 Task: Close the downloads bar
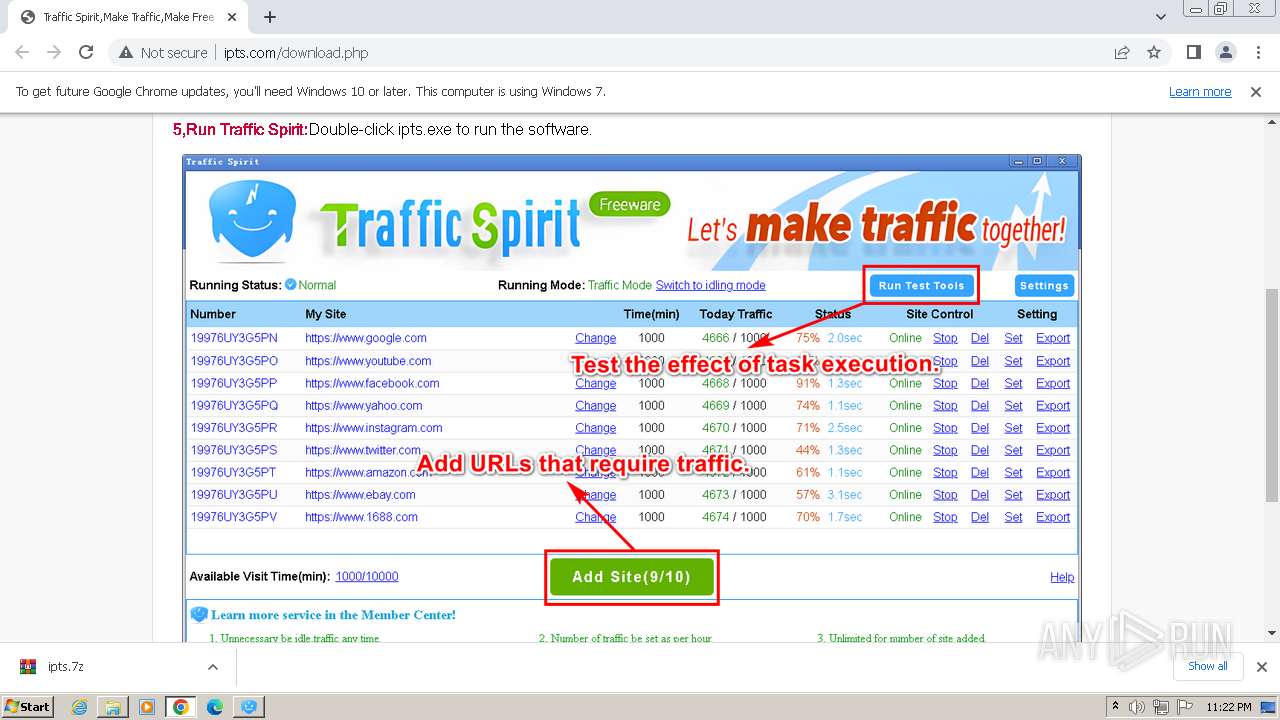coord(1261,666)
